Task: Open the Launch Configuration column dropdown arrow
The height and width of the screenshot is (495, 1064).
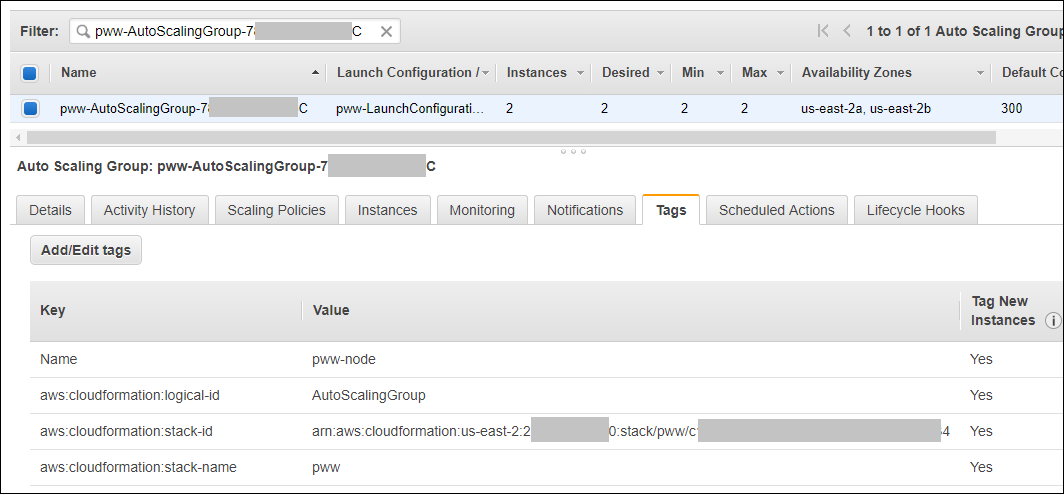Action: pos(485,73)
